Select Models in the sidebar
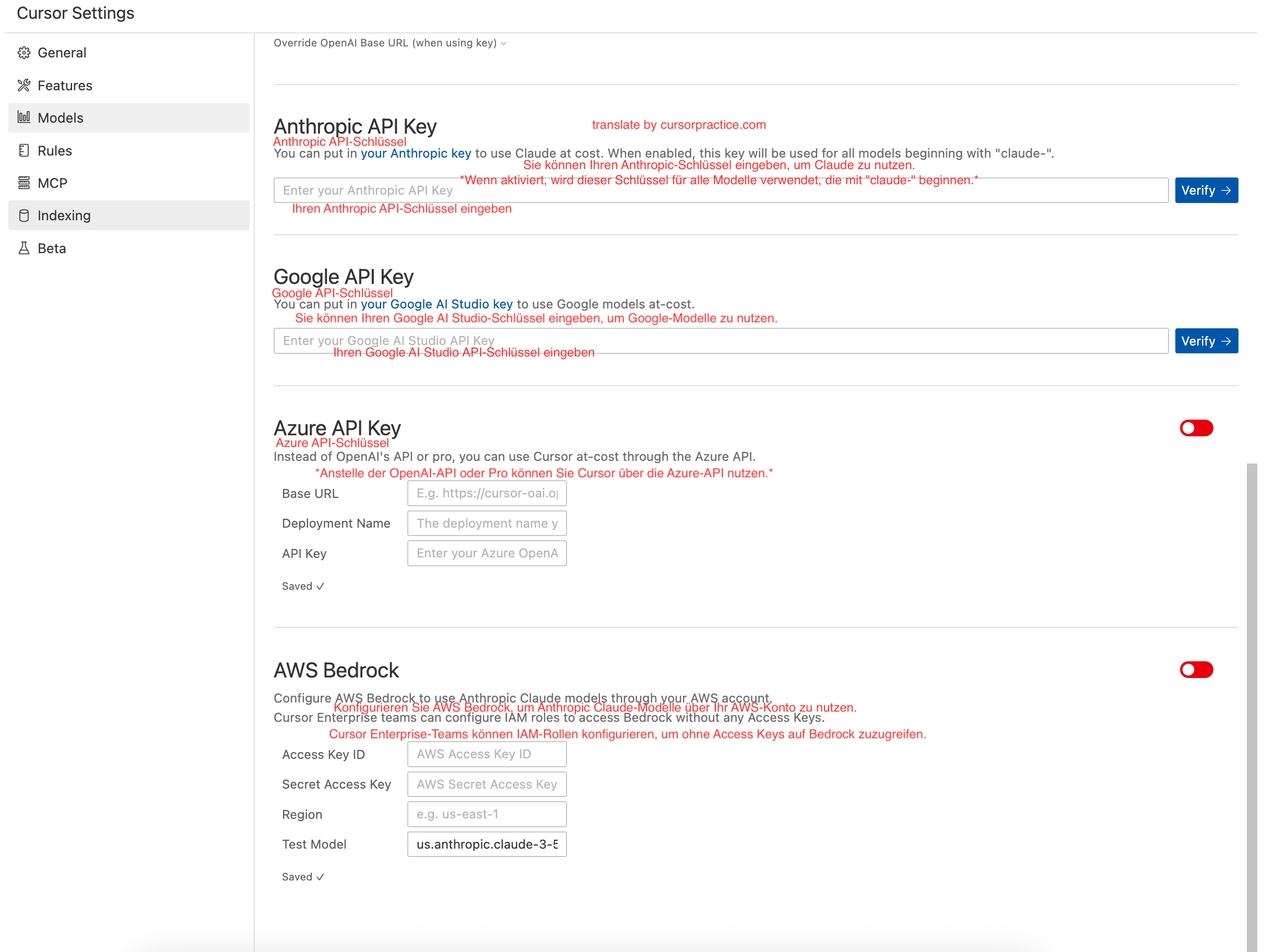The height and width of the screenshot is (952, 1274). click(129, 117)
